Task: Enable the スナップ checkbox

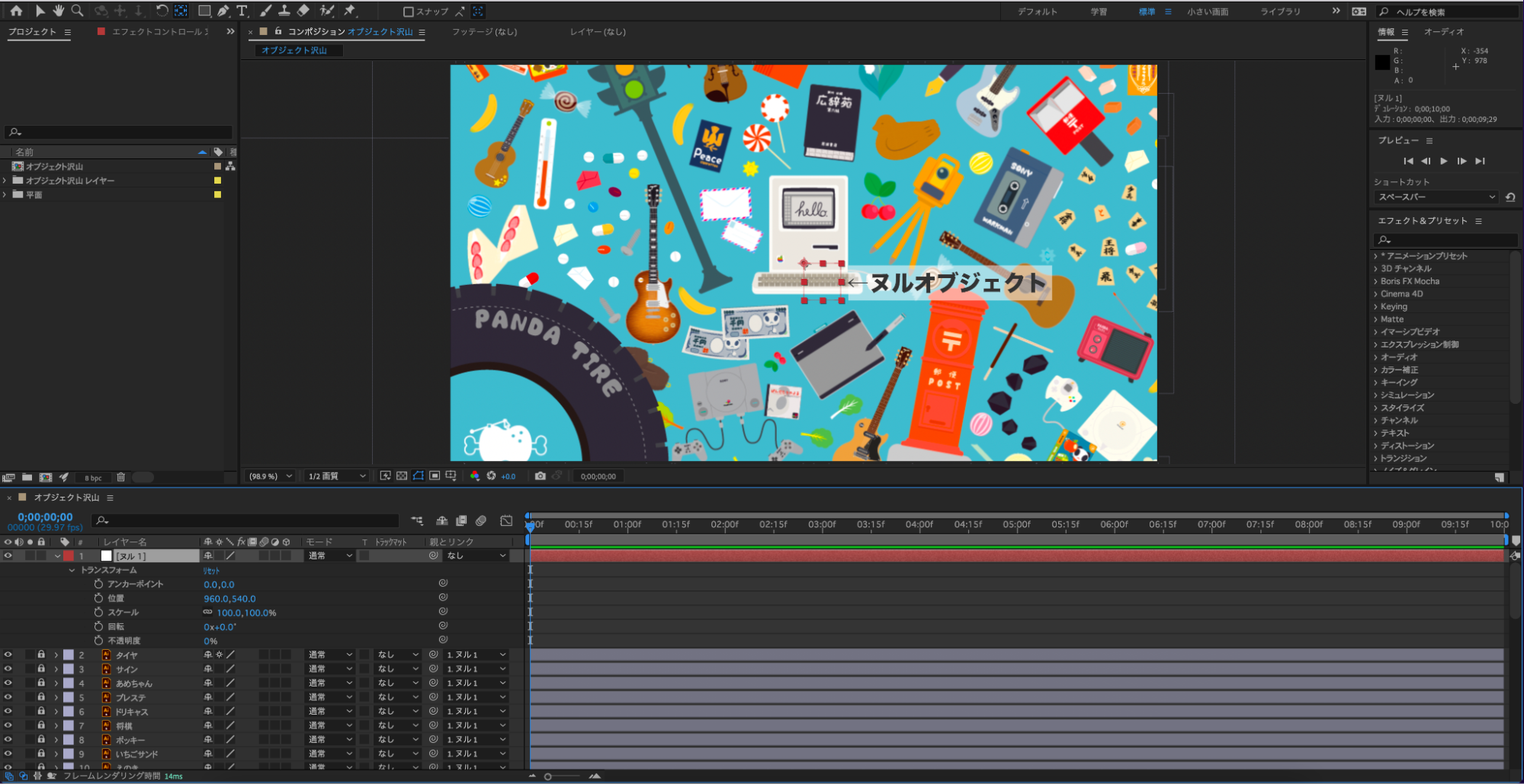Action: point(409,11)
